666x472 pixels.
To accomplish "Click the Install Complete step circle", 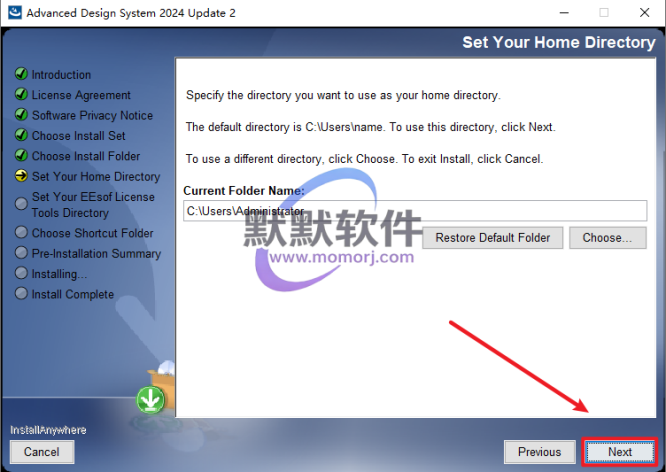I will pyautogui.click(x=21, y=294).
